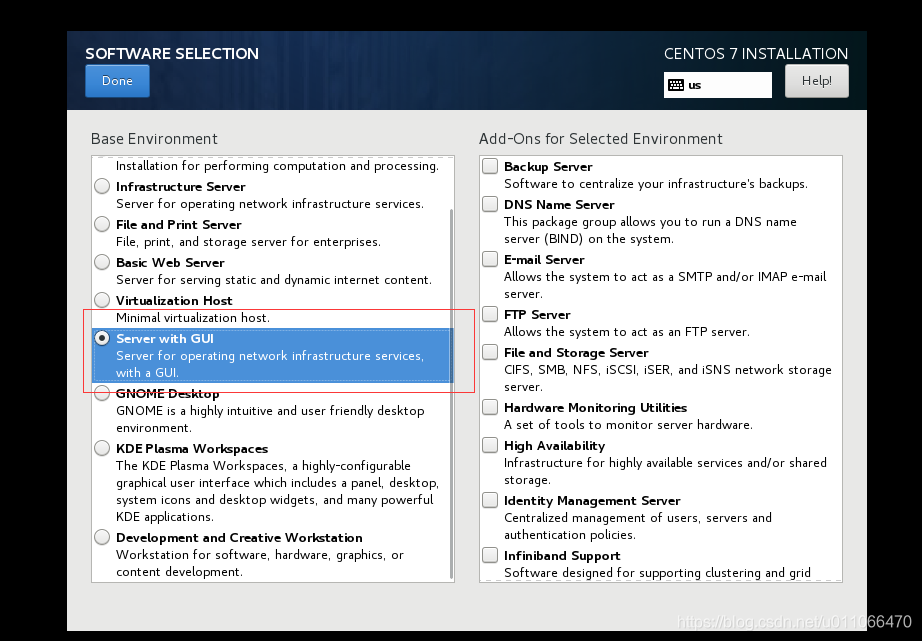922x641 pixels.
Task: Choose Basic Web Server environment
Action: pyautogui.click(x=102, y=262)
